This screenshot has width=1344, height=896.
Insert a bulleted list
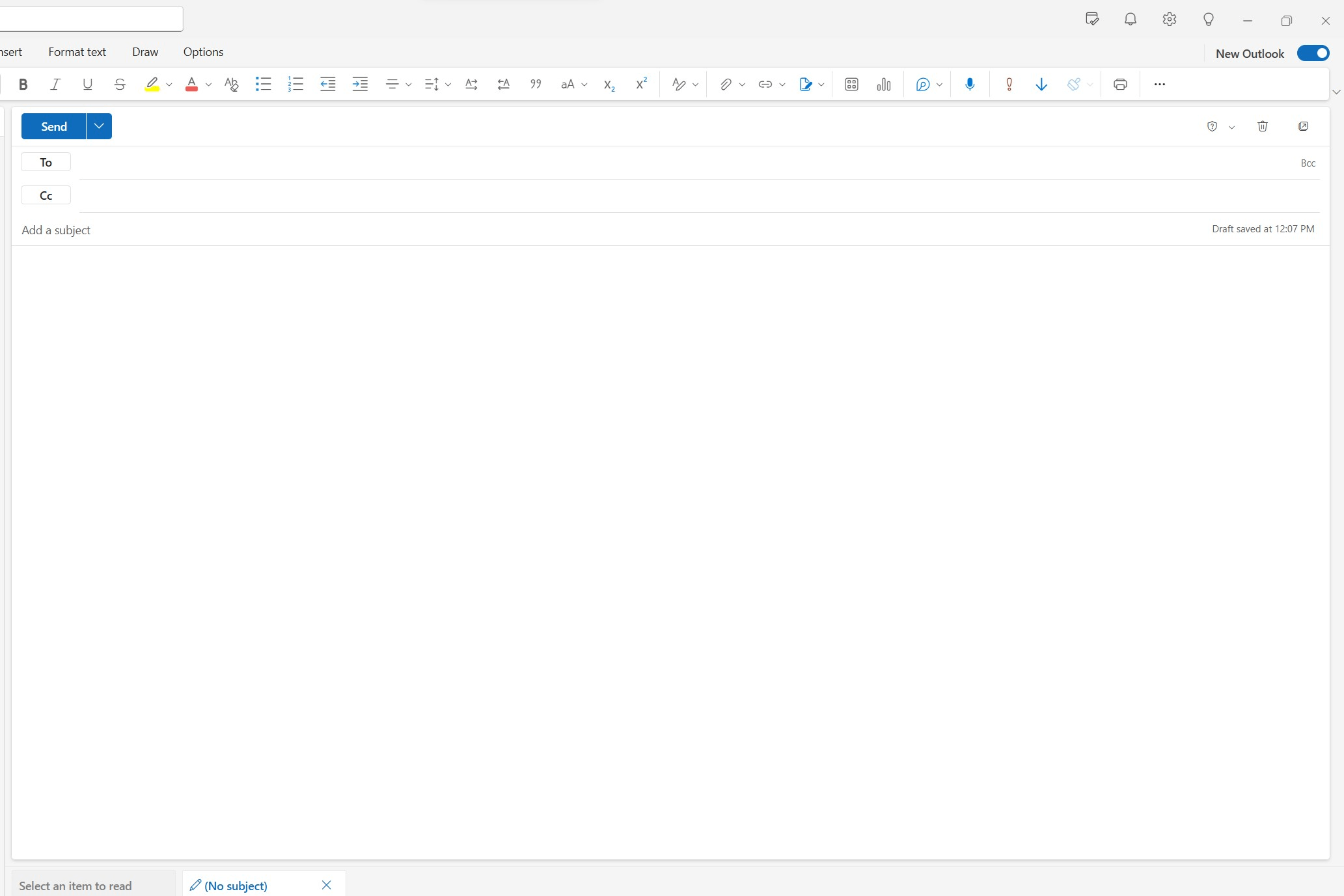pos(263,84)
